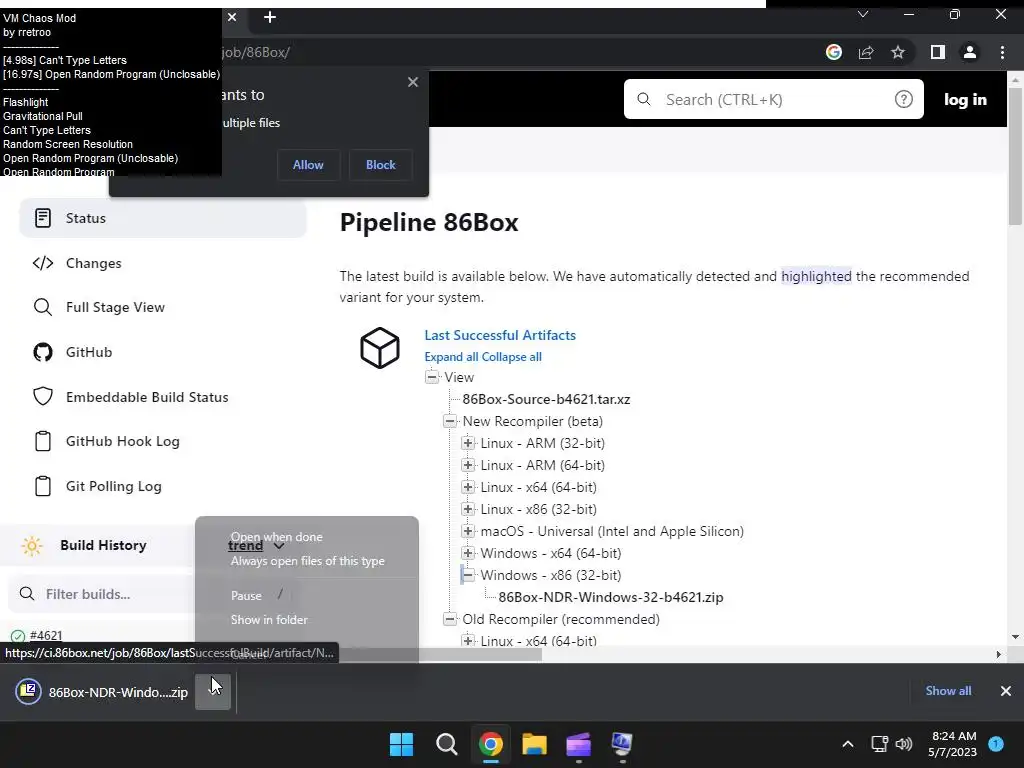Download 86Box-Source-b4621.tar.xz
This screenshot has height=768, width=1024.
point(546,399)
